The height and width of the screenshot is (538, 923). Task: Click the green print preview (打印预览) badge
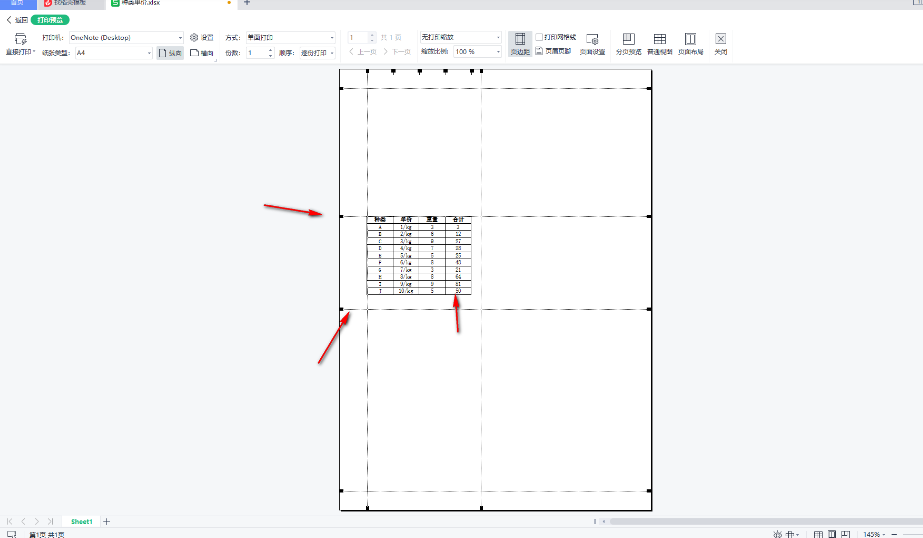tap(50, 20)
